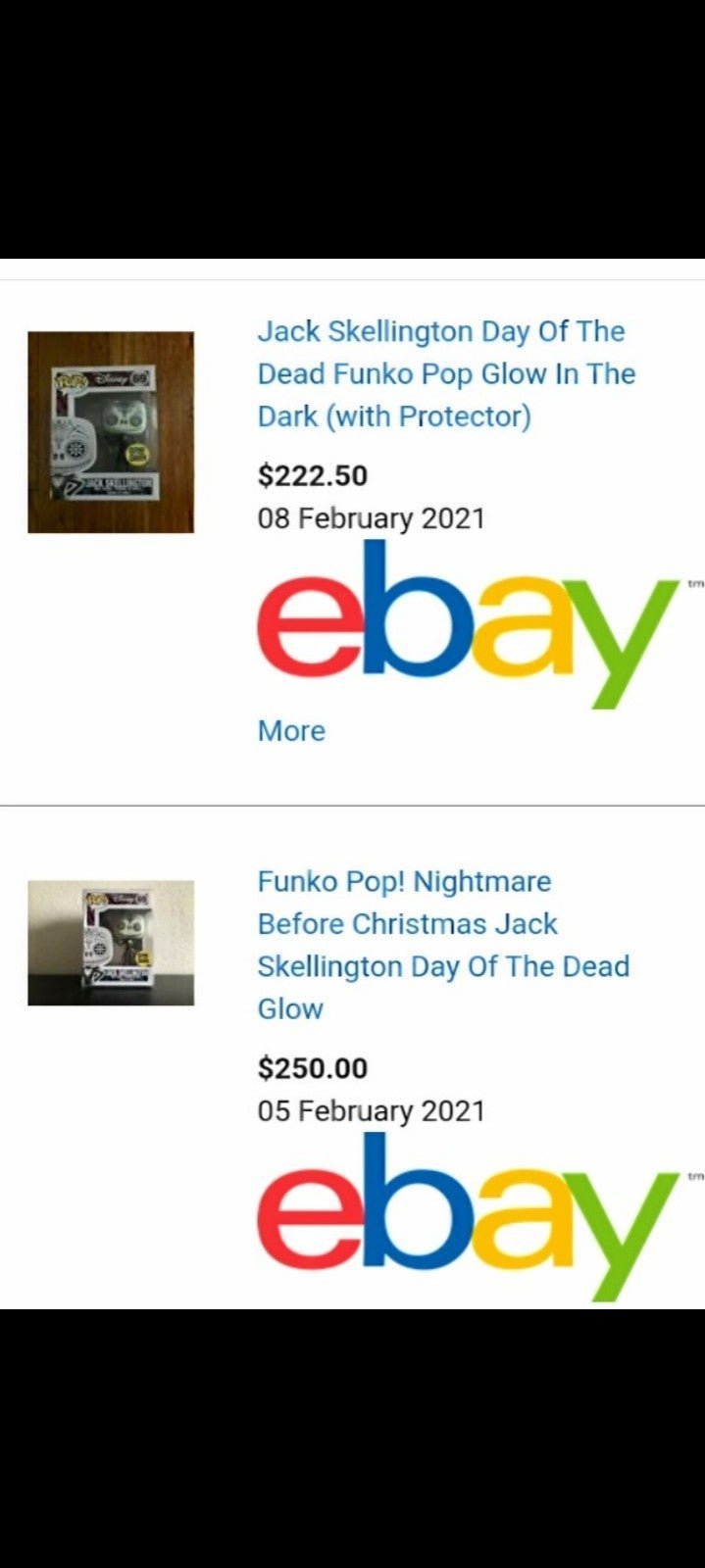Select the $250.00 sold price
The width and height of the screenshot is (705, 1568).
[x=313, y=1068]
